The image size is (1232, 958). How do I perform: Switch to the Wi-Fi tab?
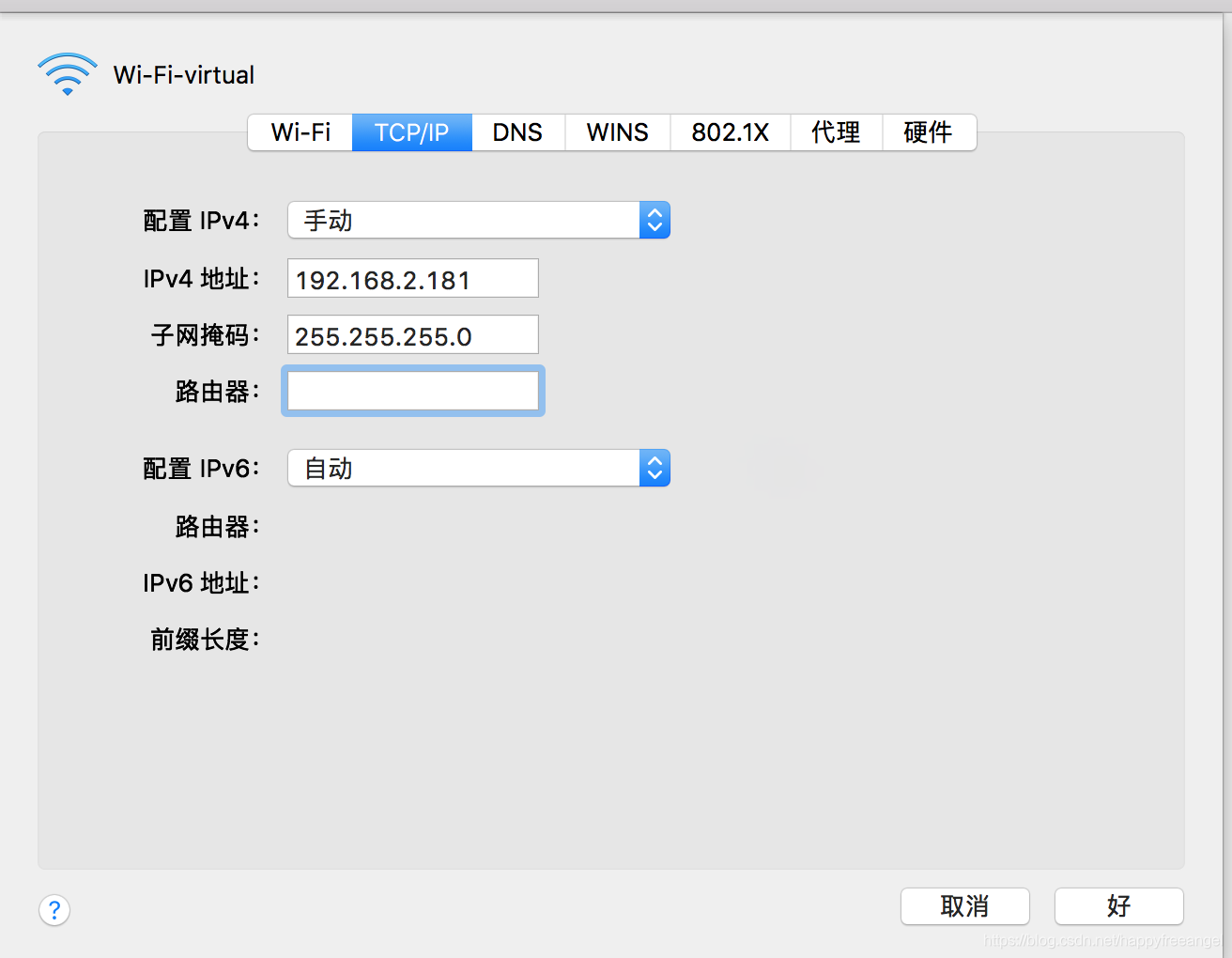click(x=300, y=132)
